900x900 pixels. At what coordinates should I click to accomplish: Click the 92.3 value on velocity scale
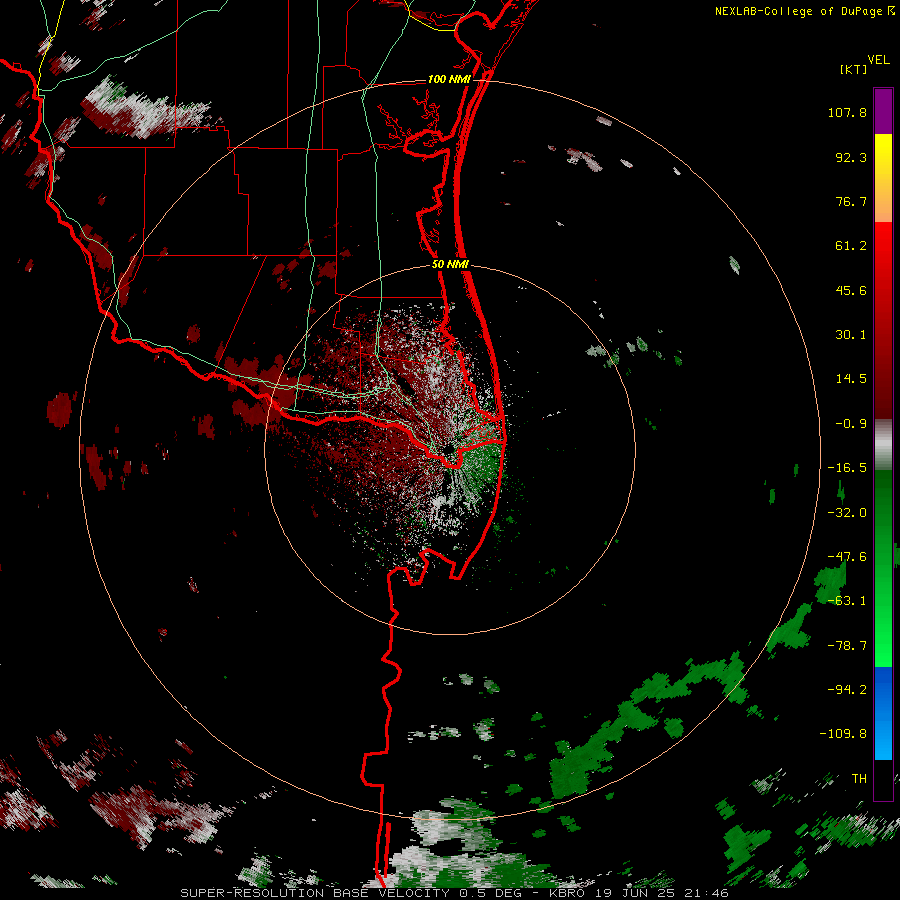[x=851, y=157]
